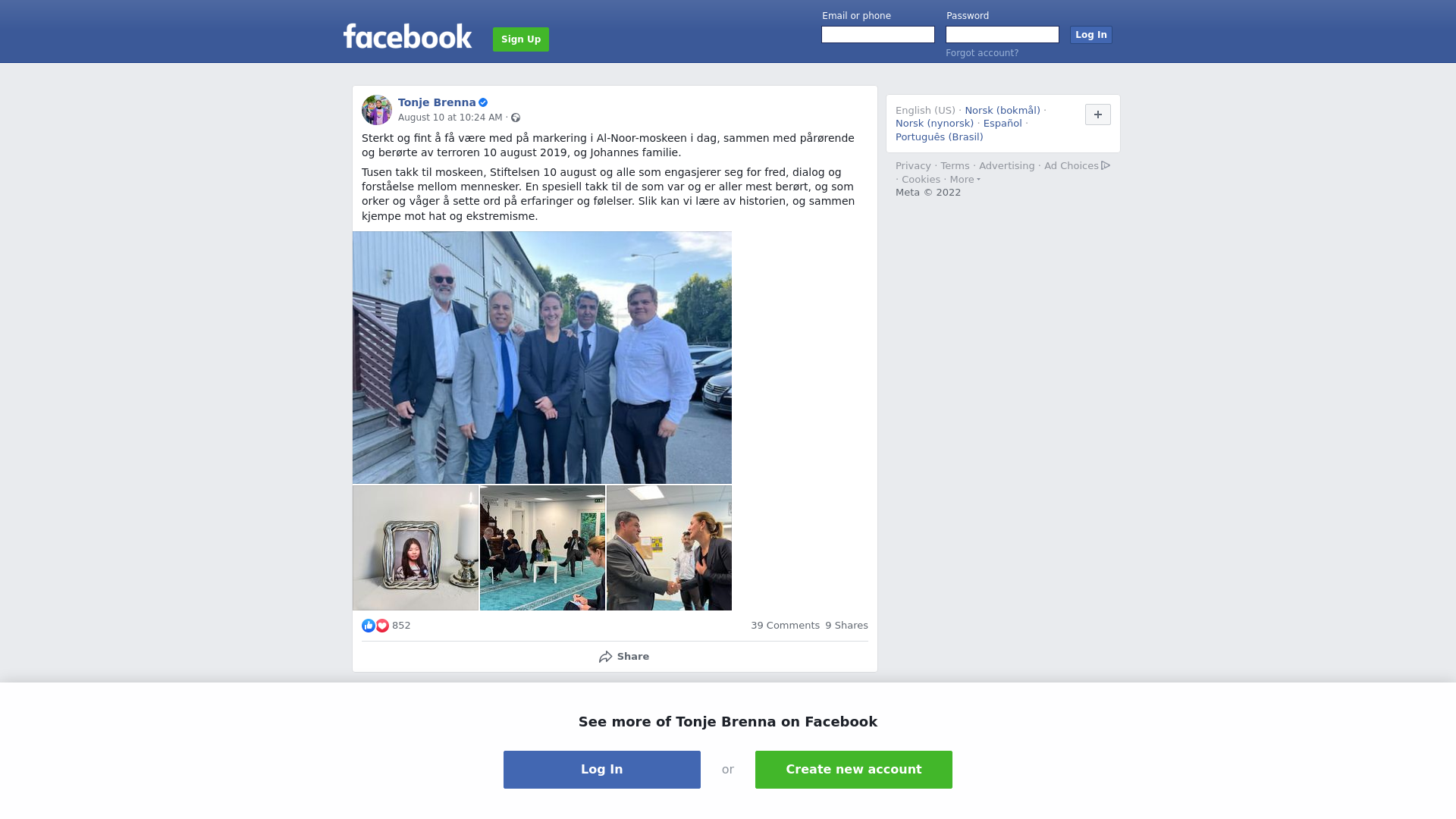Image resolution: width=1456 pixels, height=819 pixels.
Task: Click the verified badge beside Tonje Brenna
Action: (x=483, y=102)
